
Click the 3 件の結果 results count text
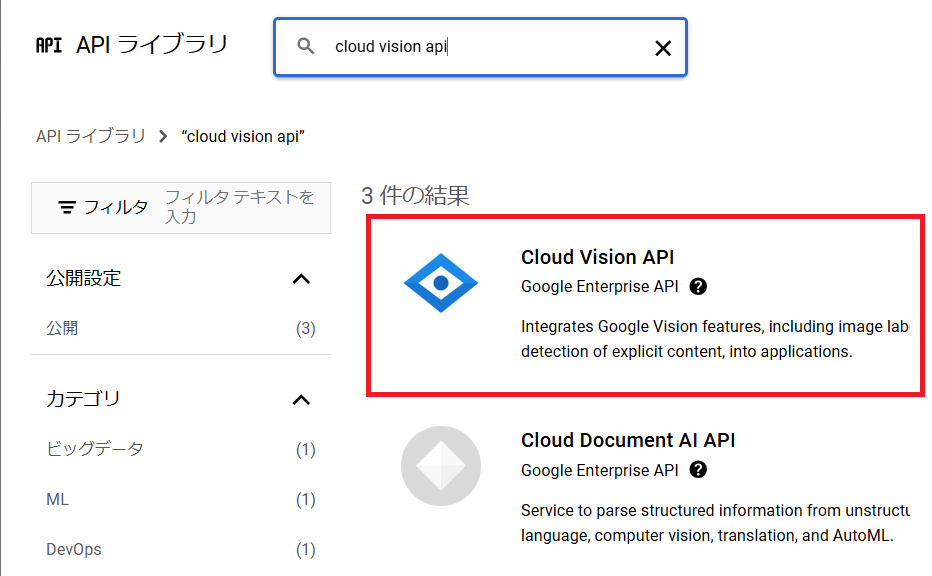click(415, 195)
